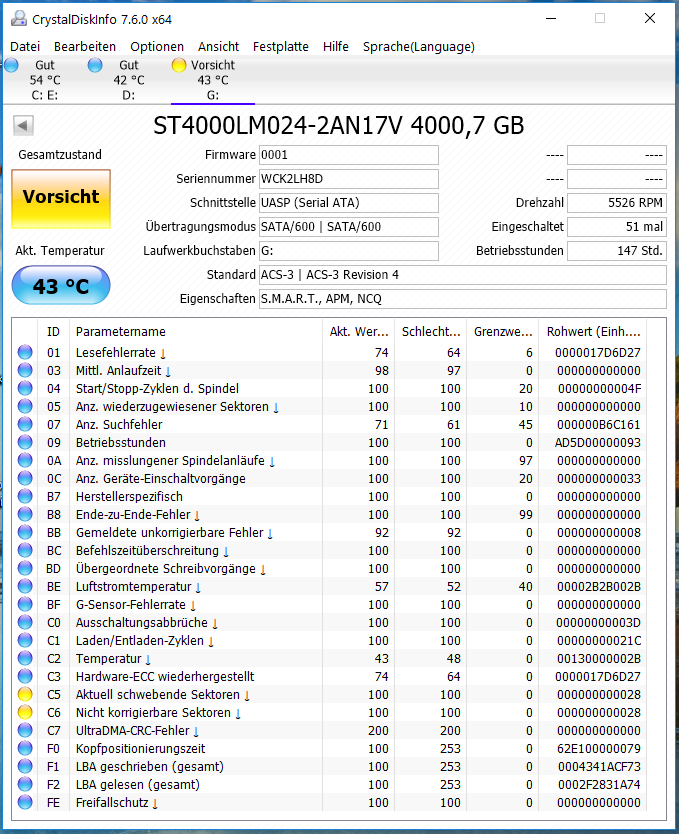Click the Laden/Entladen-Zyklen parameter name
Screen dimensions: 679x834
coord(140,640)
